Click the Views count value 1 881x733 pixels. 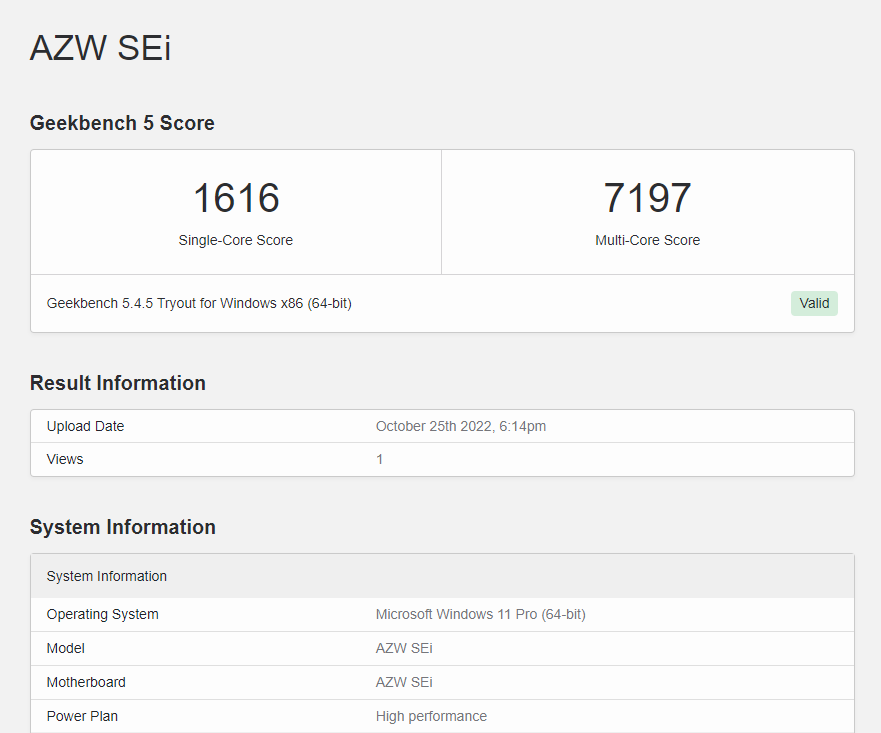379,459
